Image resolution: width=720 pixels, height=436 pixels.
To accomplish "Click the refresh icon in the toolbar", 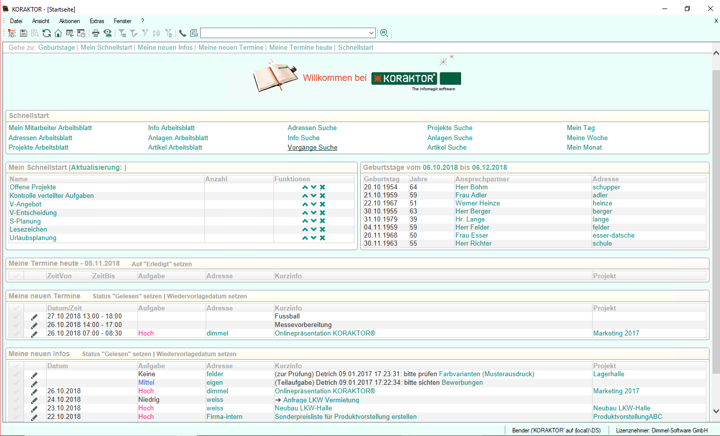I will point(46,33).
